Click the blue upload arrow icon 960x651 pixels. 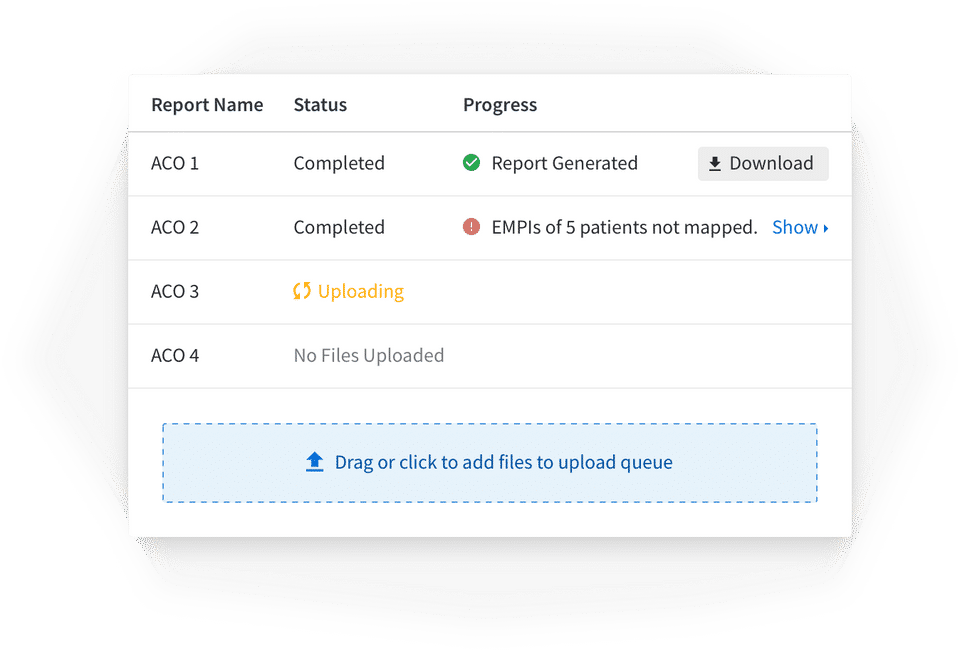tap(315, 462)
